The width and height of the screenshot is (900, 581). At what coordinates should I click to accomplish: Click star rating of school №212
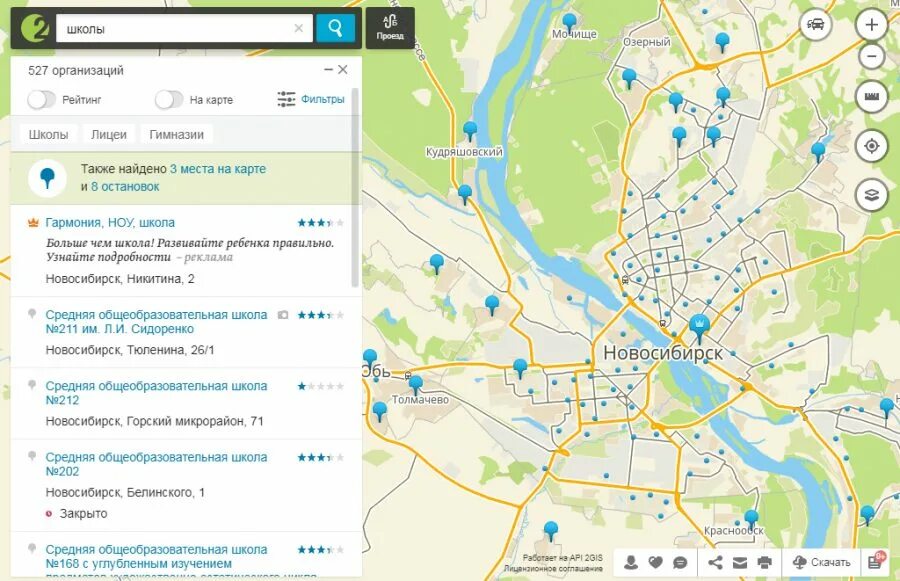[321, 386]
